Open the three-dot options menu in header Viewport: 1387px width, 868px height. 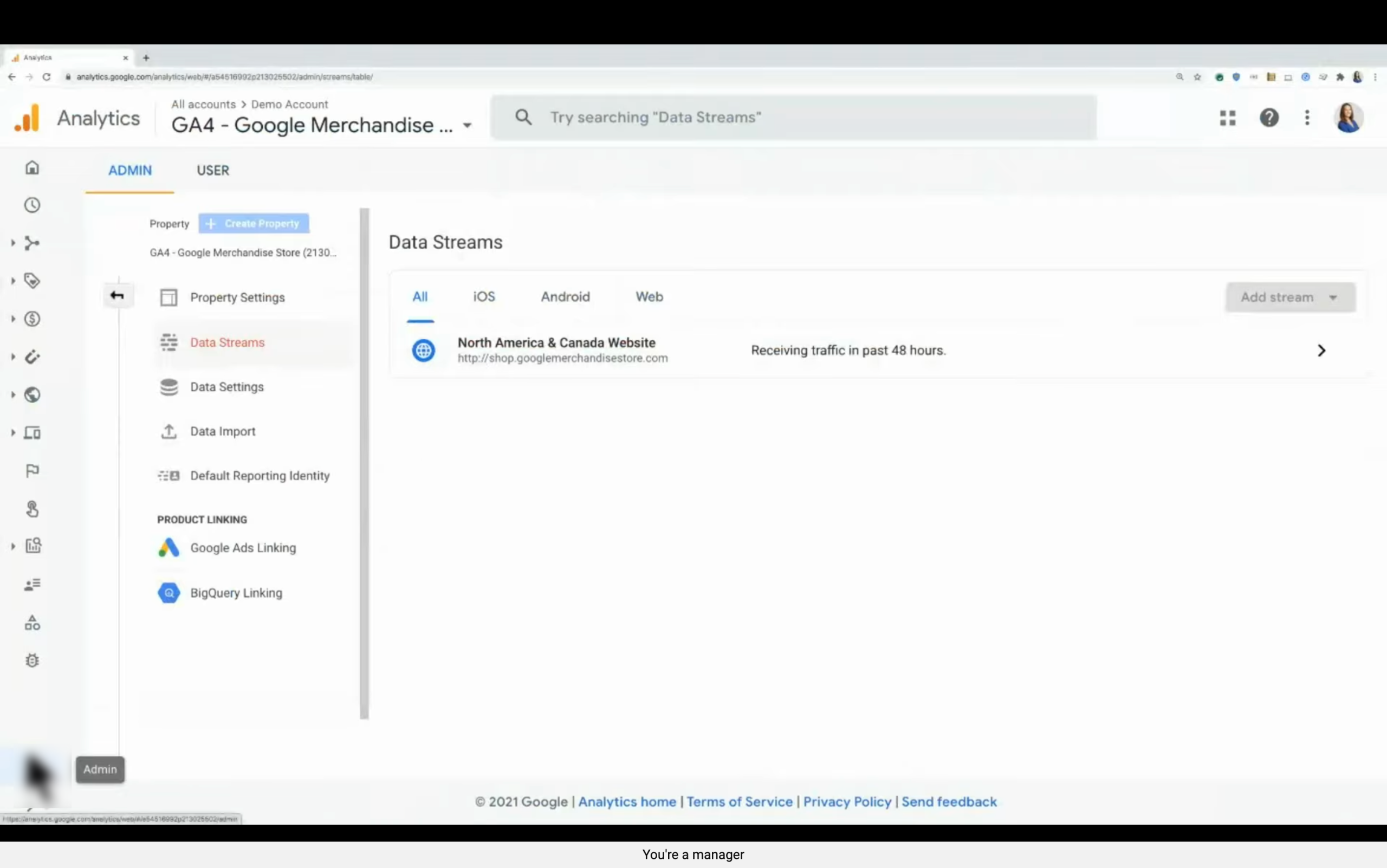coord(1307,118)
